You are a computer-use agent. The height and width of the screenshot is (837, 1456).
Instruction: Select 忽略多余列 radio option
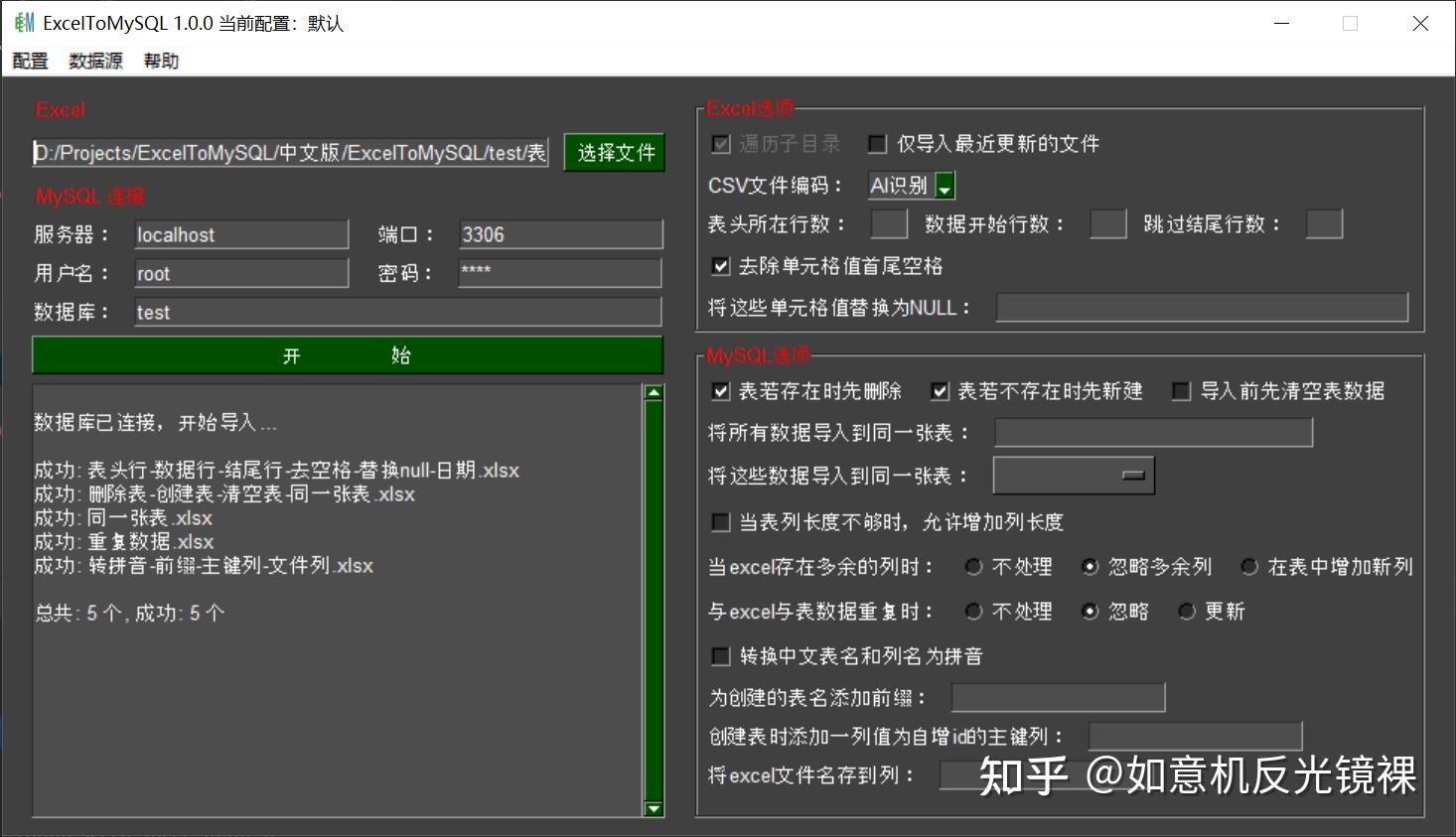pyautogui.click(x=1091, y=567)
